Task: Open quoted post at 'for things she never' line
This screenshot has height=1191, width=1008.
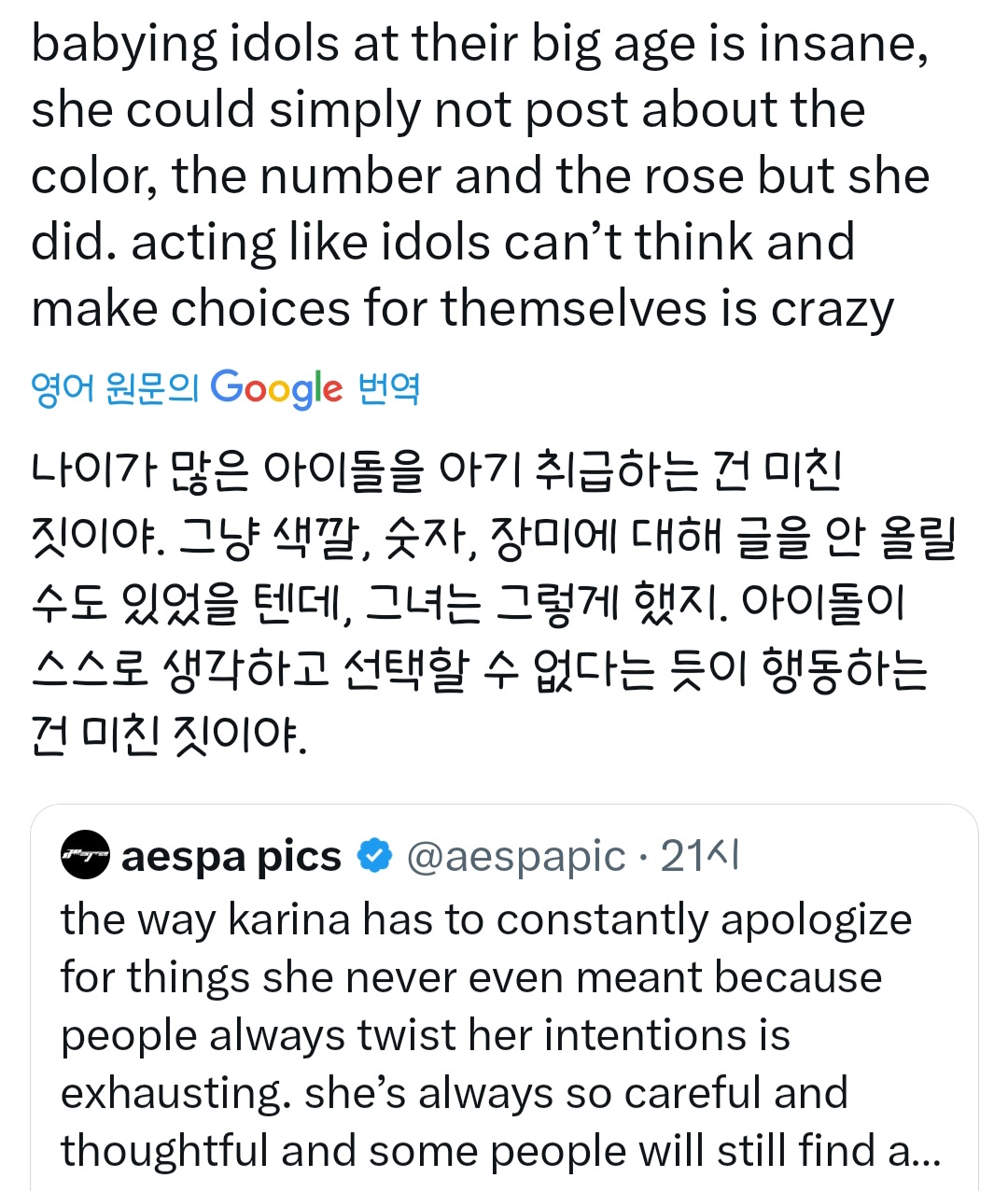Action: point(470,977)
